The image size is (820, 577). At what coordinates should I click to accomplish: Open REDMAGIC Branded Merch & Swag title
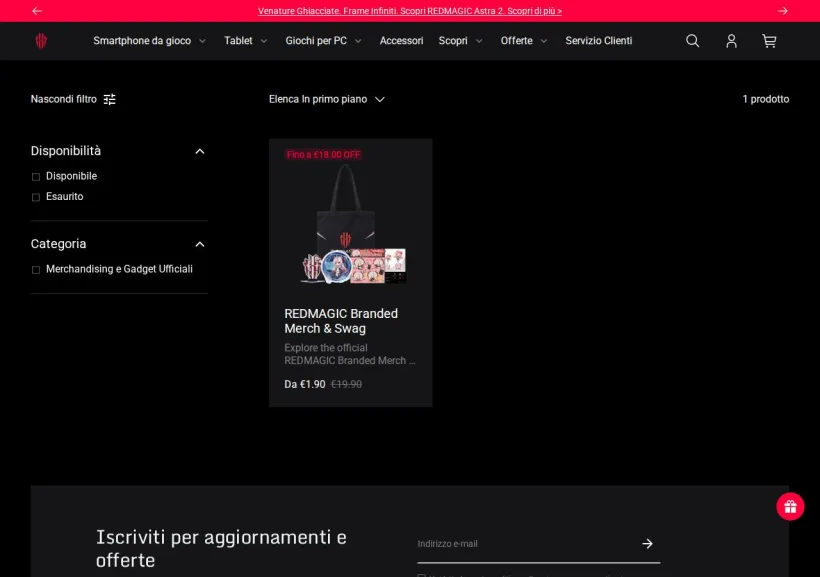[x=341, y=321]
